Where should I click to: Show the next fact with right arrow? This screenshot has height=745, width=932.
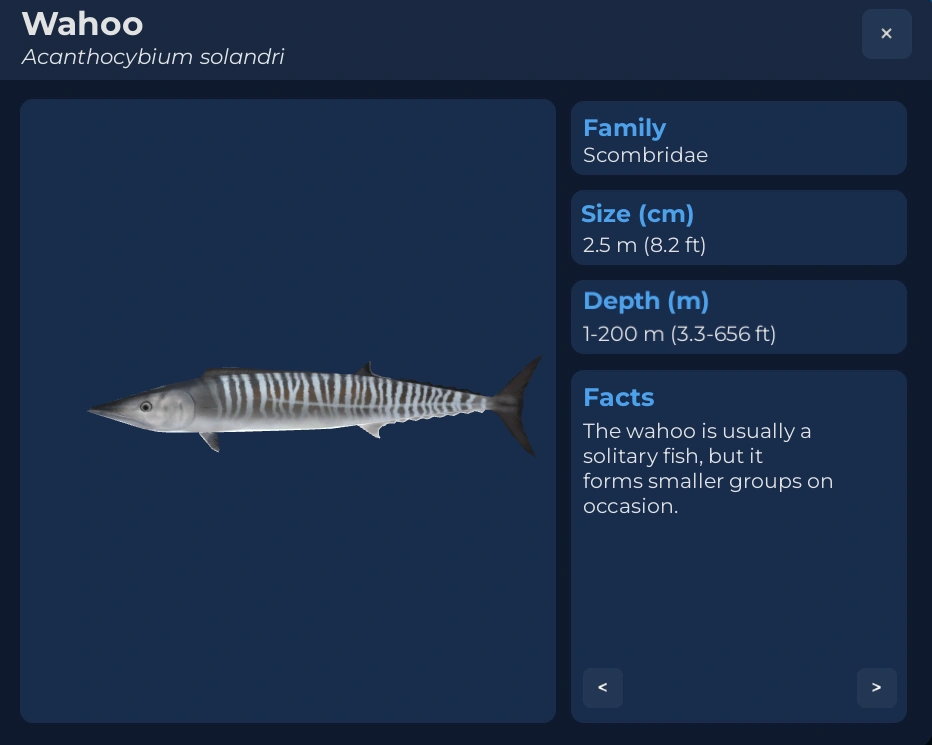click(877, 688)
